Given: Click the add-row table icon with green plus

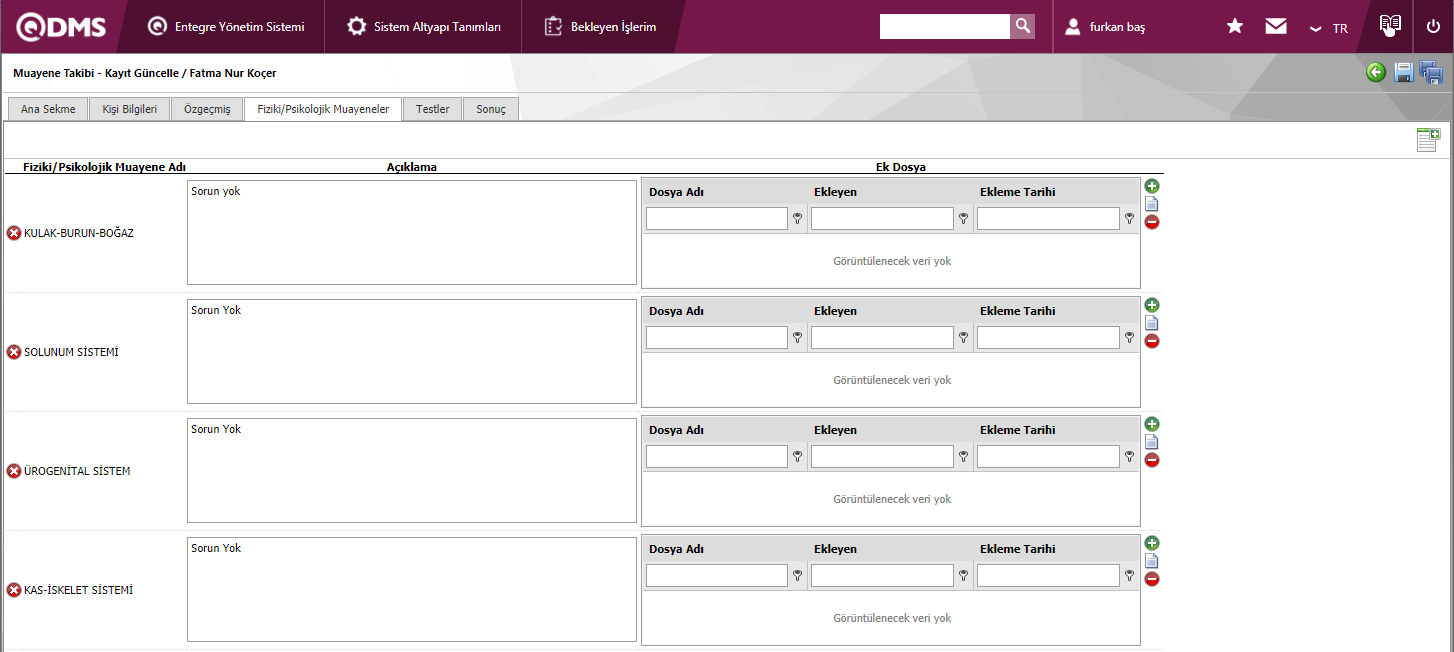Looking at the screenshot, I should (x=1427, y=140).
